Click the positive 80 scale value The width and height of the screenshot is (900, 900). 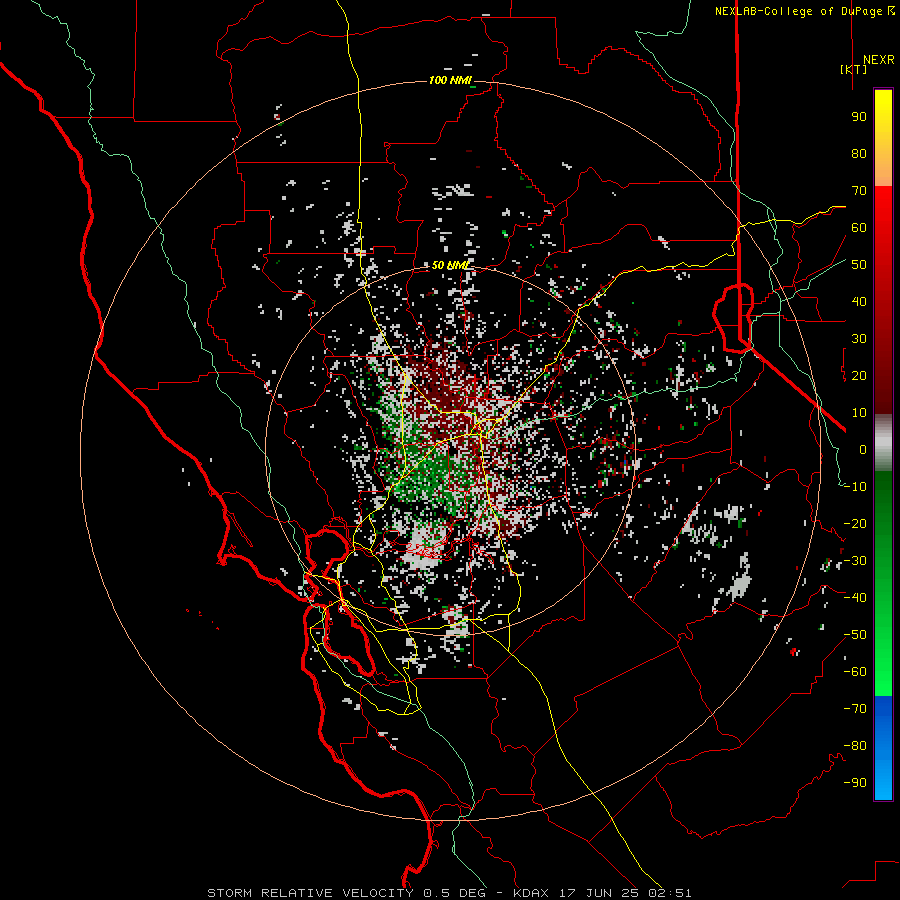click(x=859, y=153)
